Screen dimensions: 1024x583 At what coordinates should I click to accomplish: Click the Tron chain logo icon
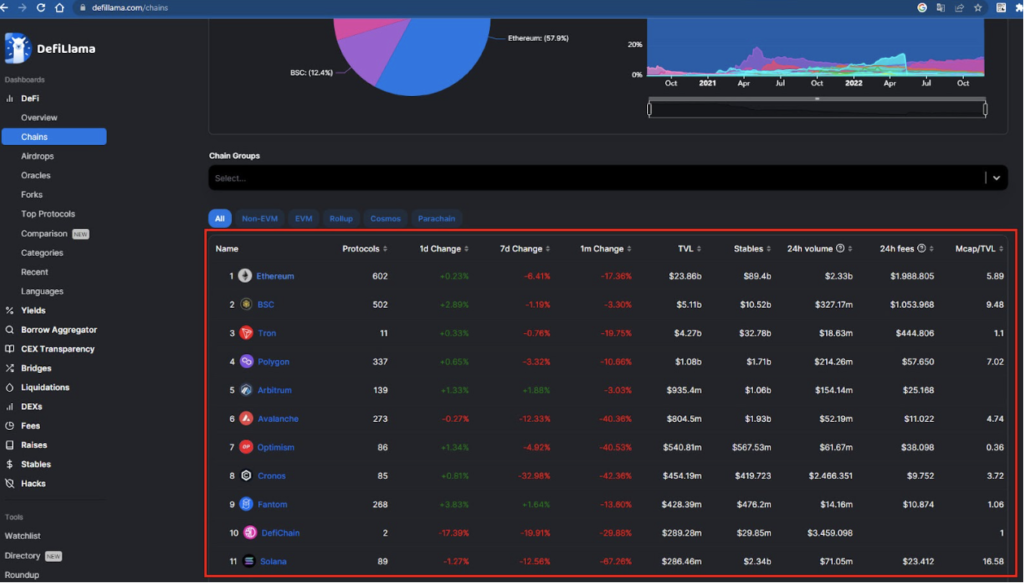pos(246,333)
